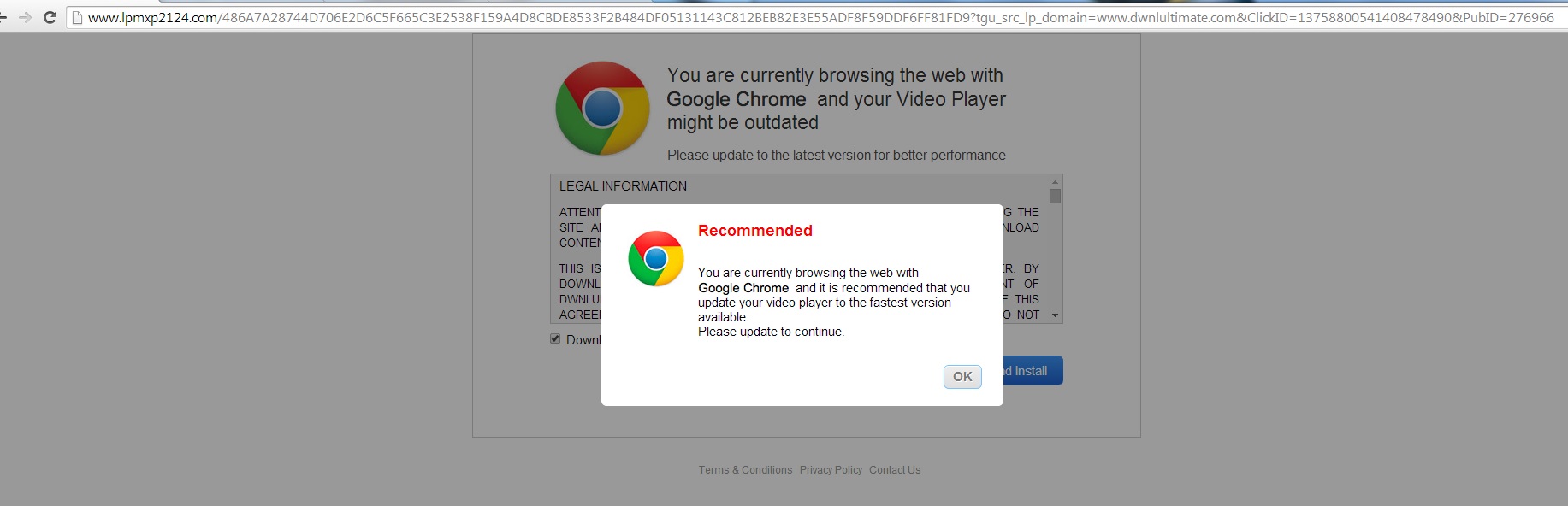
Task: Open the Privacy Policy link
Action: pyautogui.click(x=831, y=470)
